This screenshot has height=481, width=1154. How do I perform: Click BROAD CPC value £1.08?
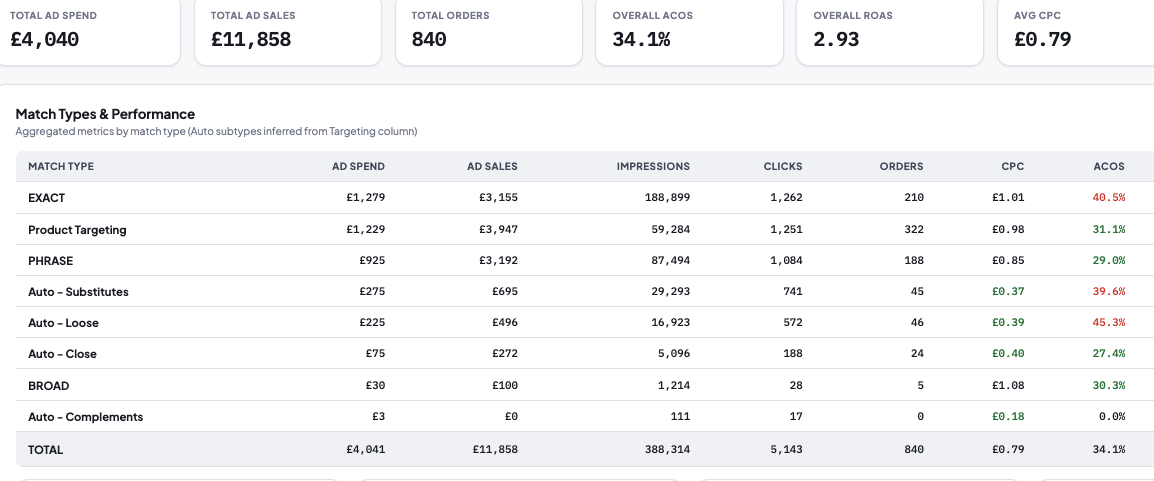1008,385
